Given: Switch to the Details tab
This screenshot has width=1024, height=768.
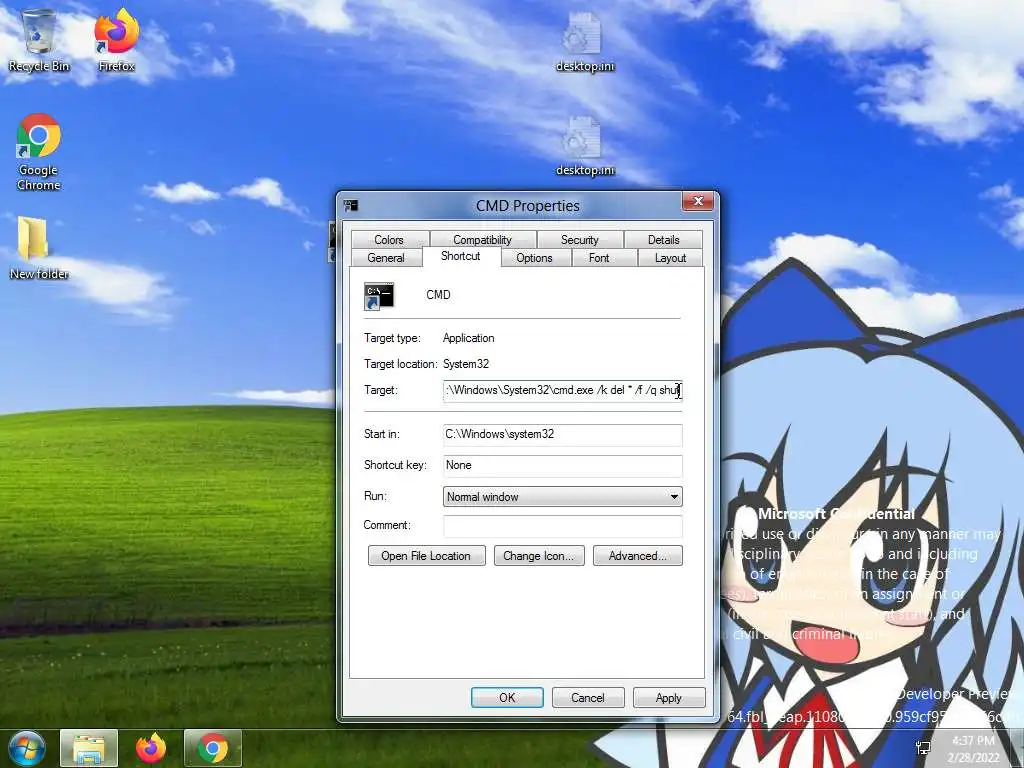Looking at the screenshot, I should [x=664, y=240].
